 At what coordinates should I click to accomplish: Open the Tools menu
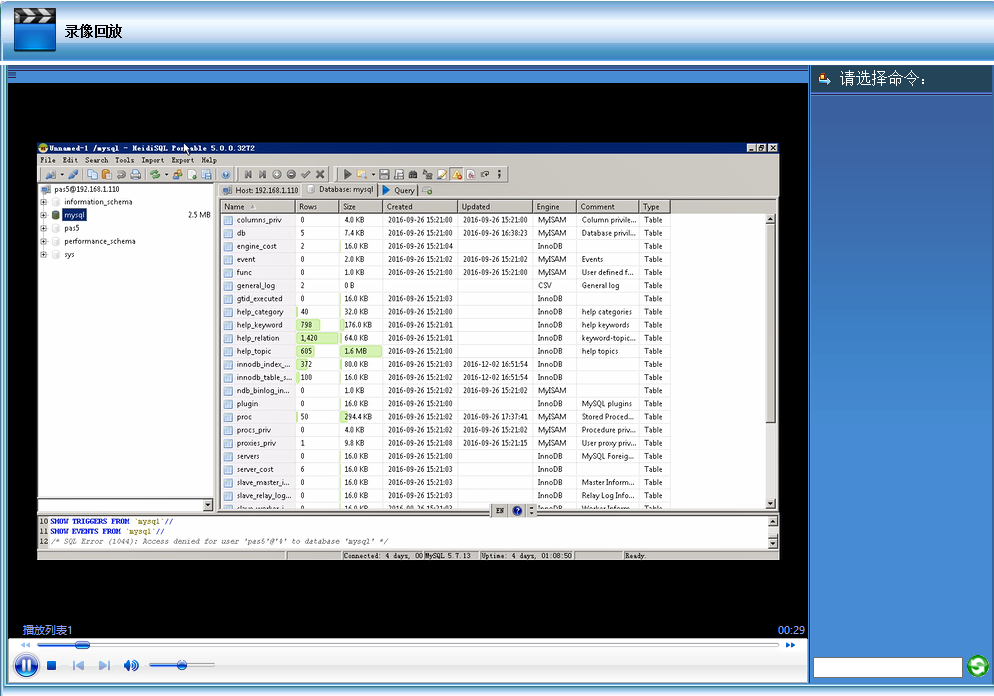coord(124,160)
